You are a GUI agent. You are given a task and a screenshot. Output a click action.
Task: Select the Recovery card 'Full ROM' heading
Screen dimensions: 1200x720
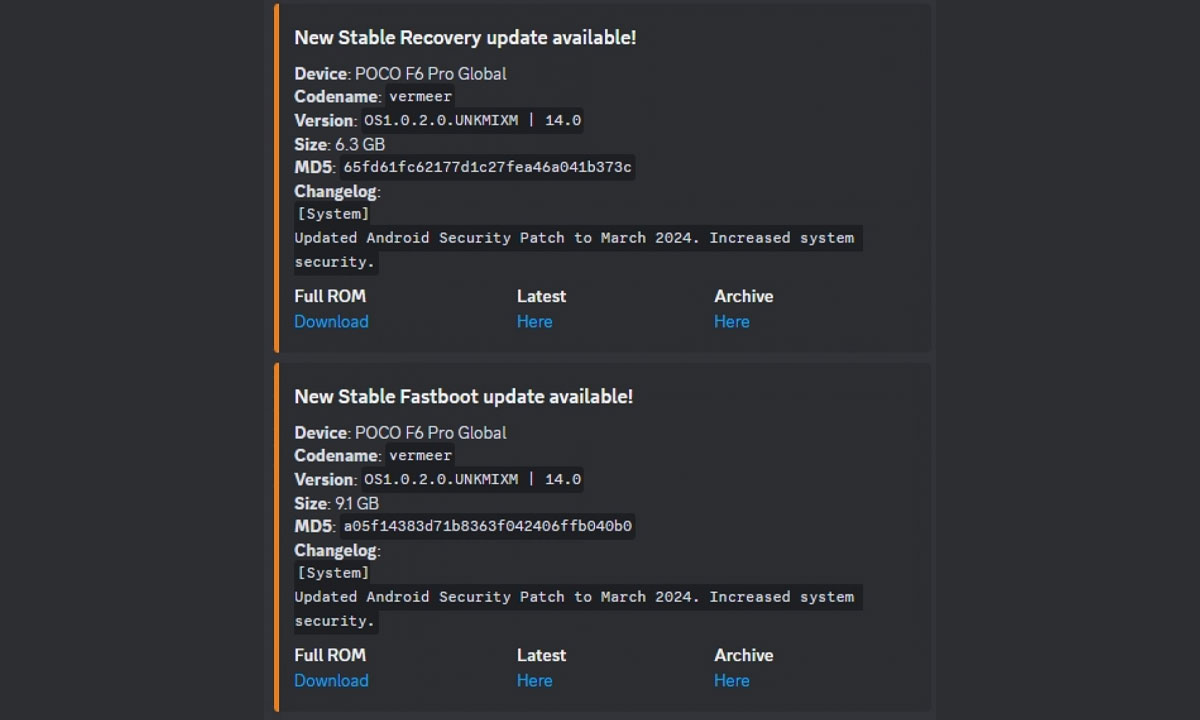pyautogui.click(x=330, y=296)
